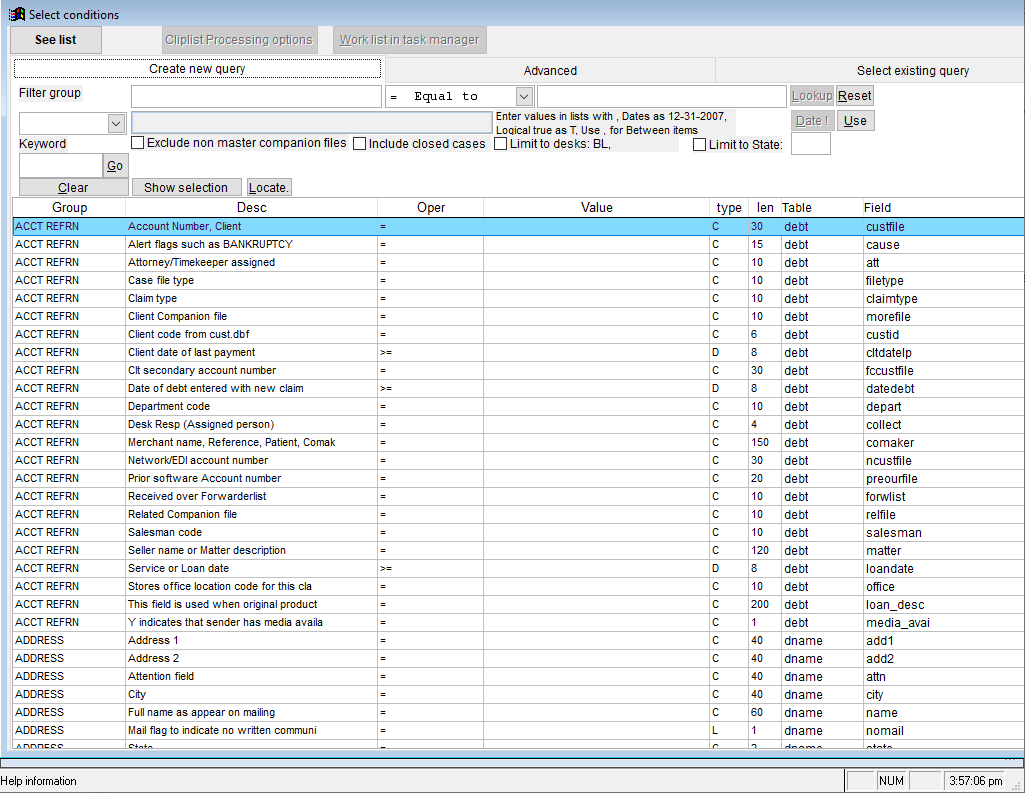Image resolution: width=1025 pixels, height=793 pixels.
Task: Enable Include closed cases checkbox
Action: point(359,144)
